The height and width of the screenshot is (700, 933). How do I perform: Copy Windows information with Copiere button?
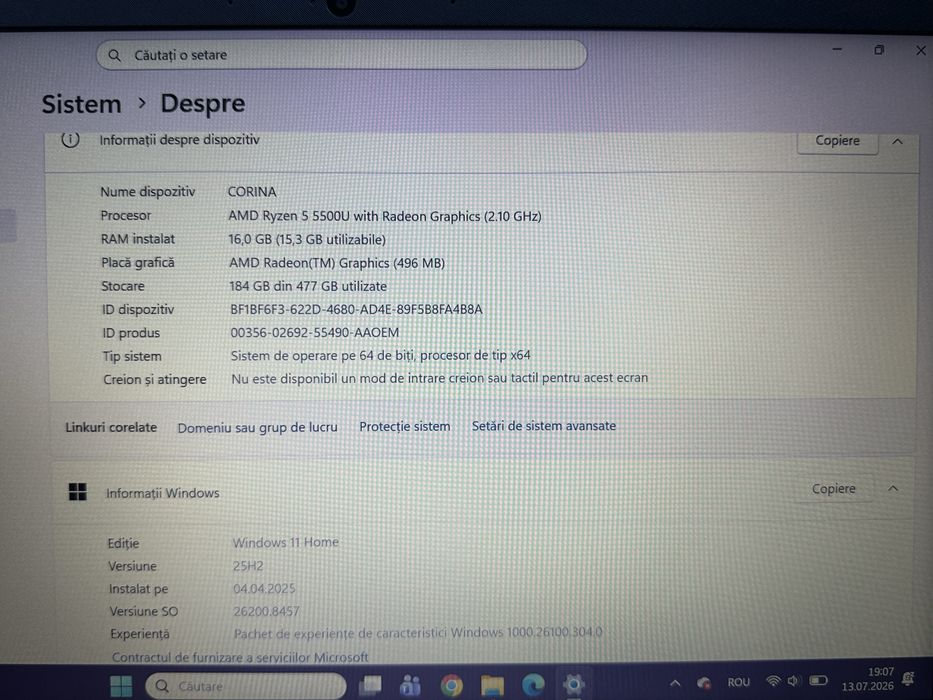point(834,489)
